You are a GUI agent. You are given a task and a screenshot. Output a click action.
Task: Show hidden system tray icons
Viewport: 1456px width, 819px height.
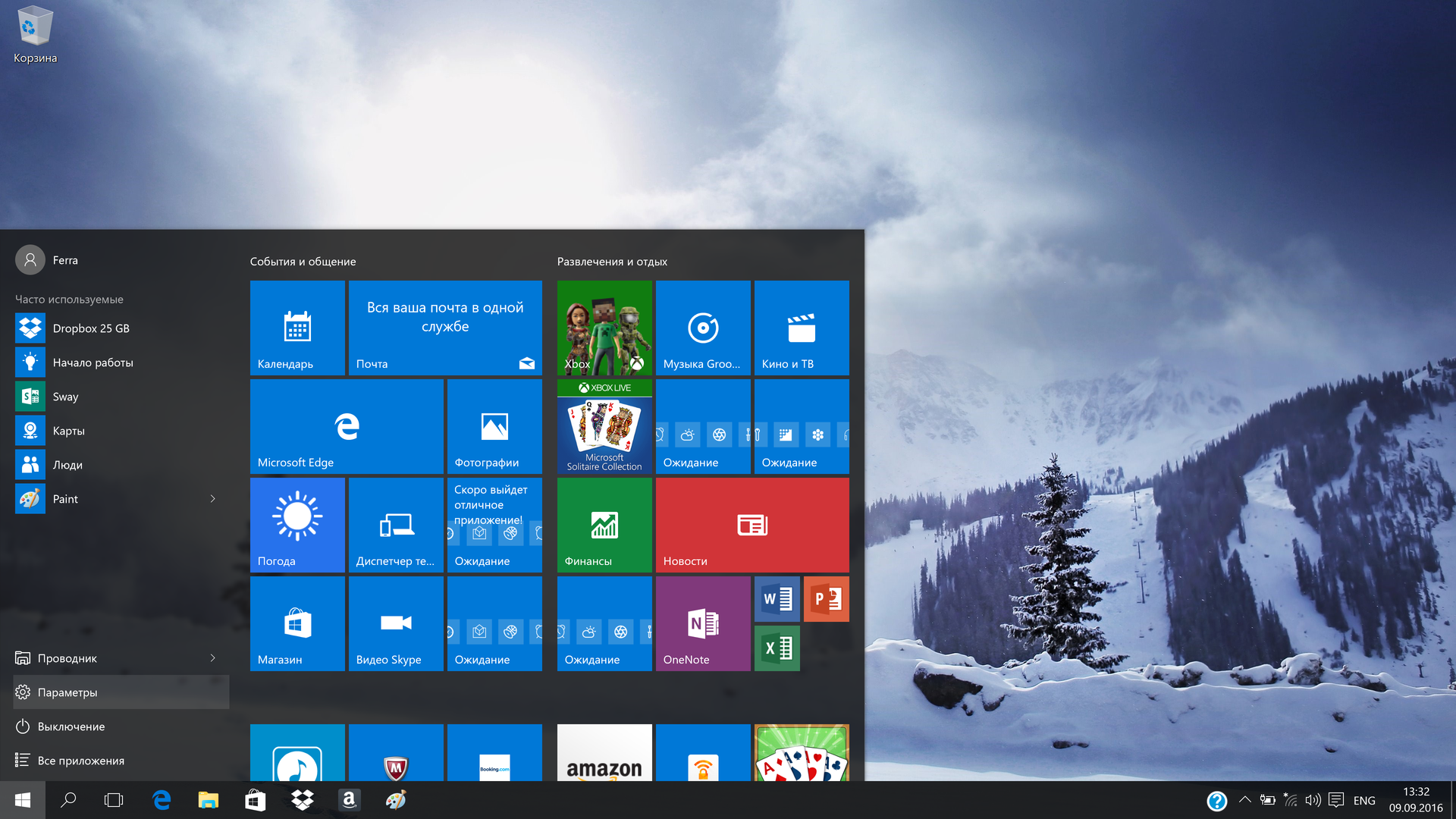1244,800
